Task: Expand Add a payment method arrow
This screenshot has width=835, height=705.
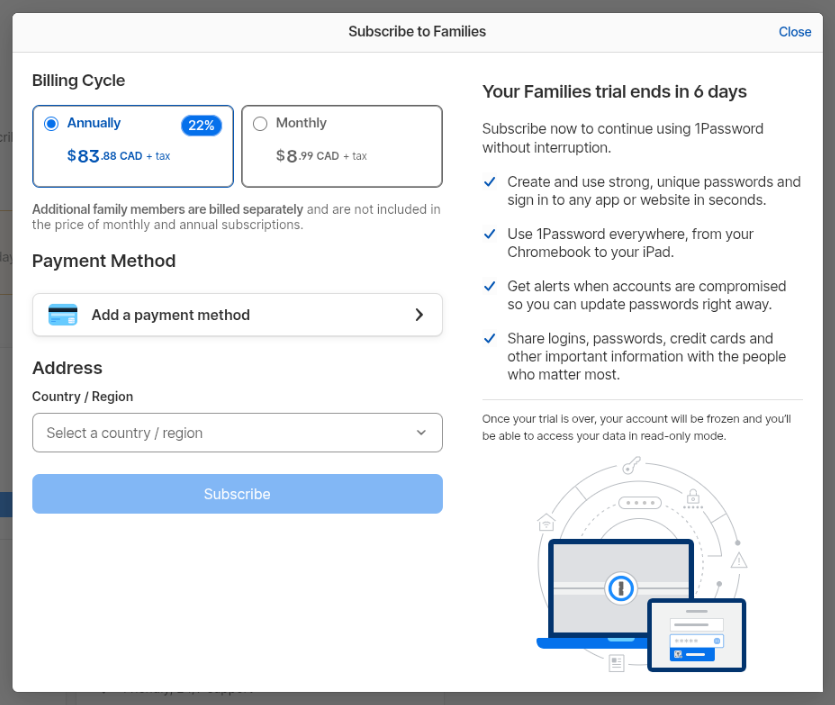Action: [419, 315]
